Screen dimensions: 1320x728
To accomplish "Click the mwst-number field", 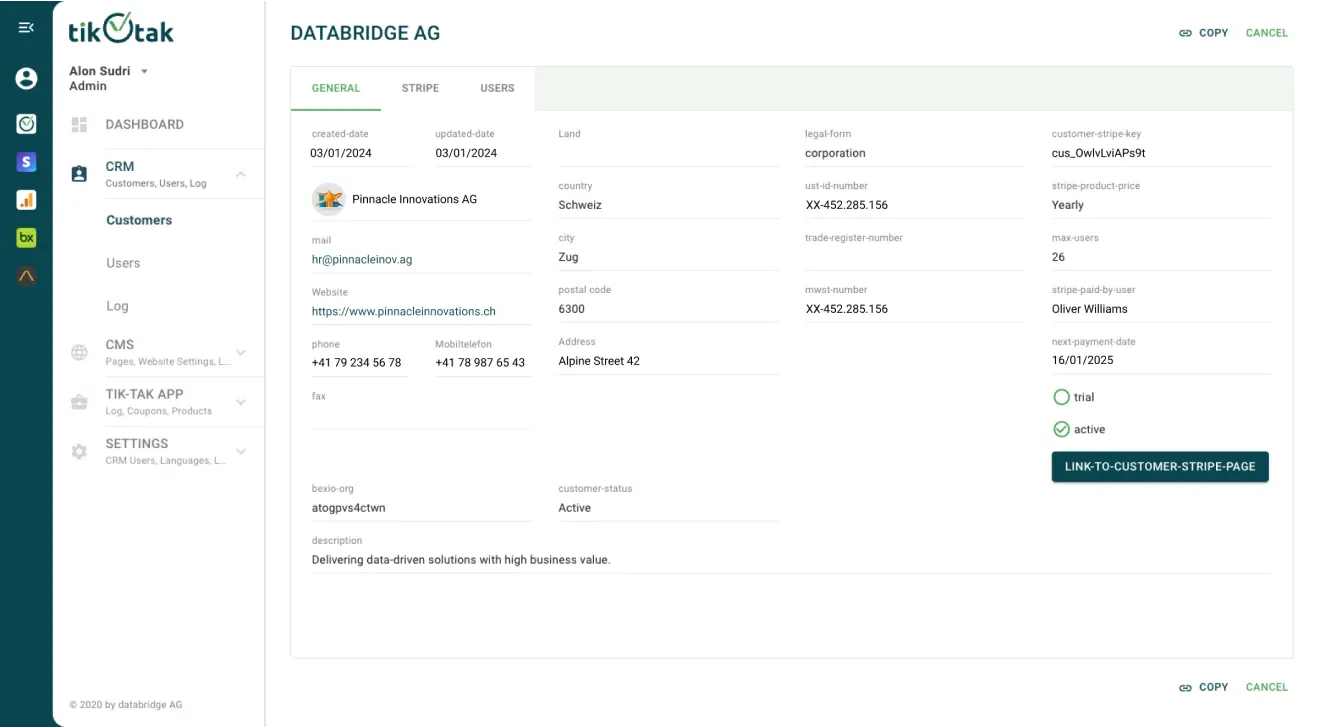I will tap(915, 302).
